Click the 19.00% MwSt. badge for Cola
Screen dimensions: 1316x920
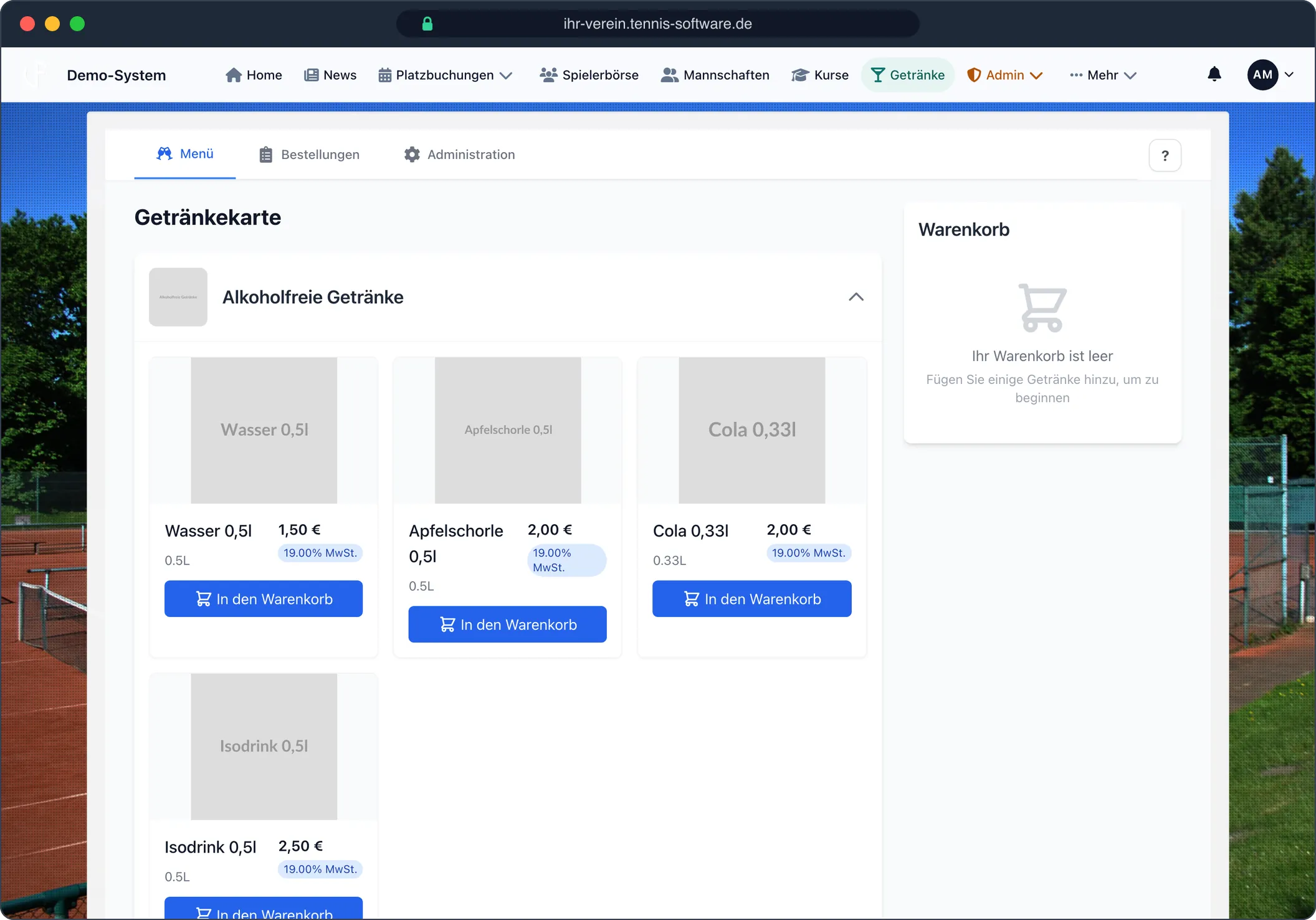point(809,553)
